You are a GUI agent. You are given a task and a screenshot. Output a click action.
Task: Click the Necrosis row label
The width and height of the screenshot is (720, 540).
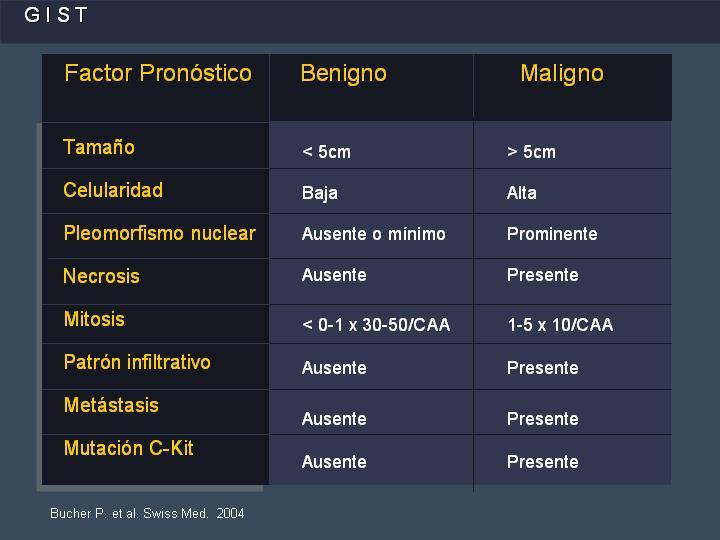point(101,276)
